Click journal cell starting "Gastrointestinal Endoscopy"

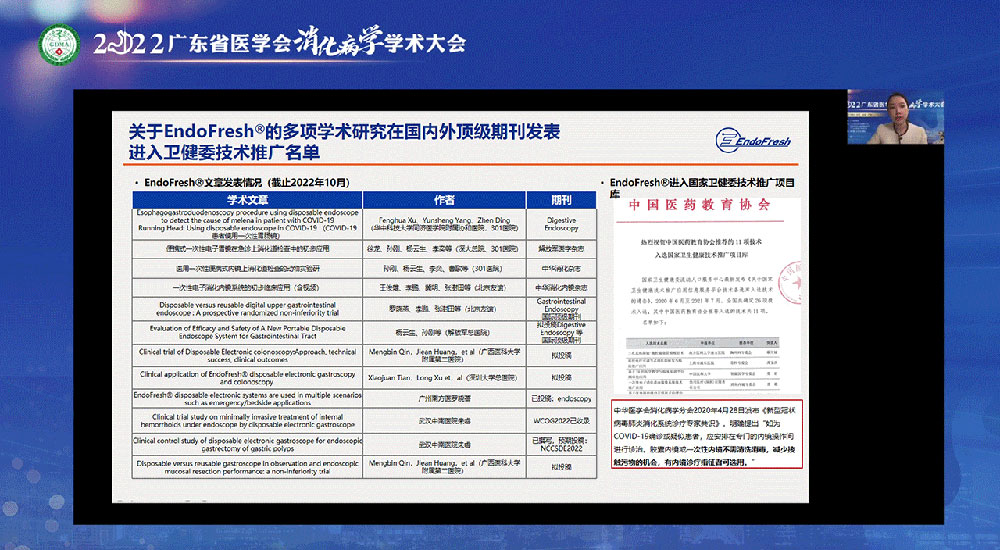pos(561,309)
